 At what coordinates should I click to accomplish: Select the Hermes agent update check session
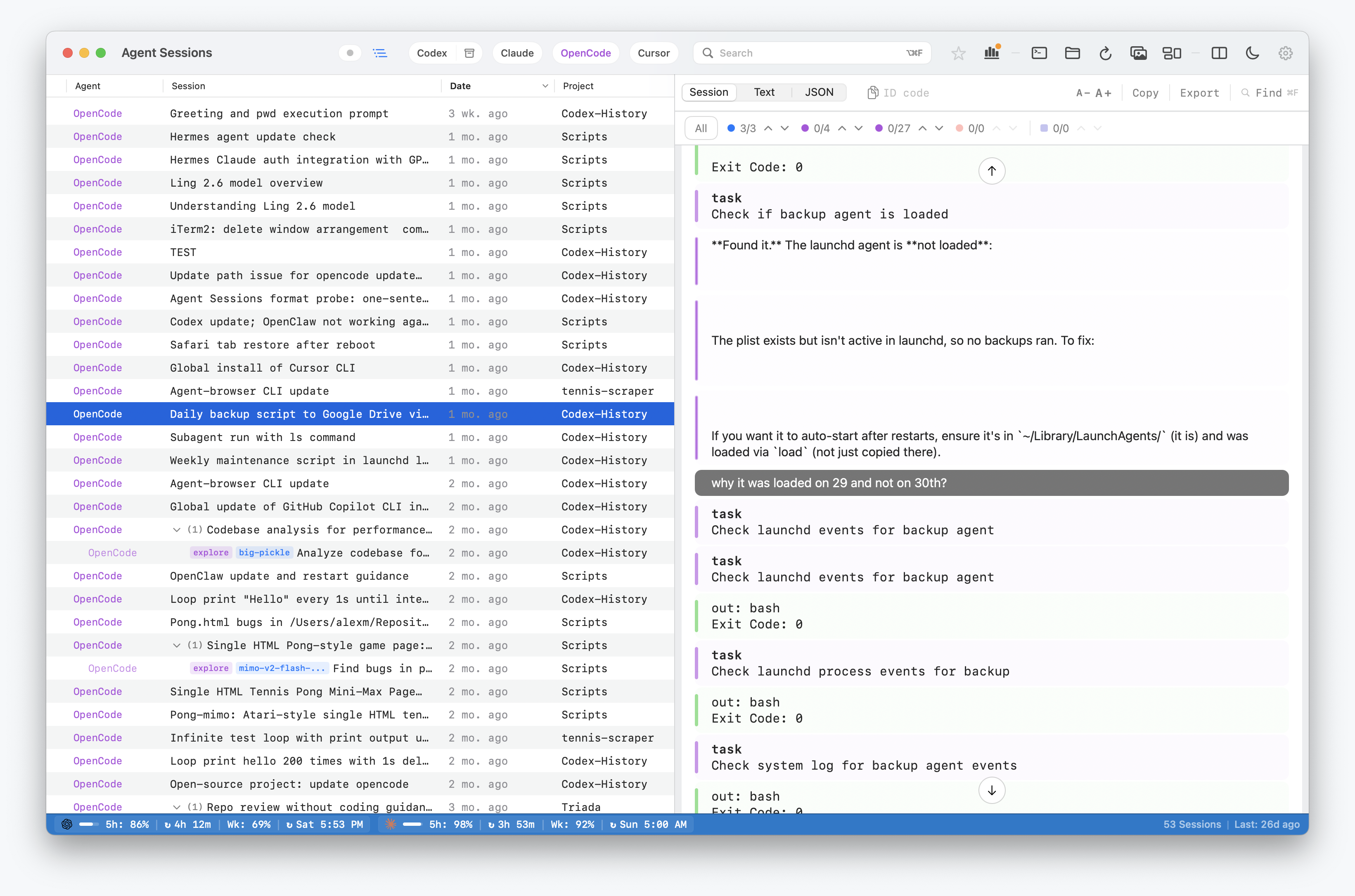point(360,137)
